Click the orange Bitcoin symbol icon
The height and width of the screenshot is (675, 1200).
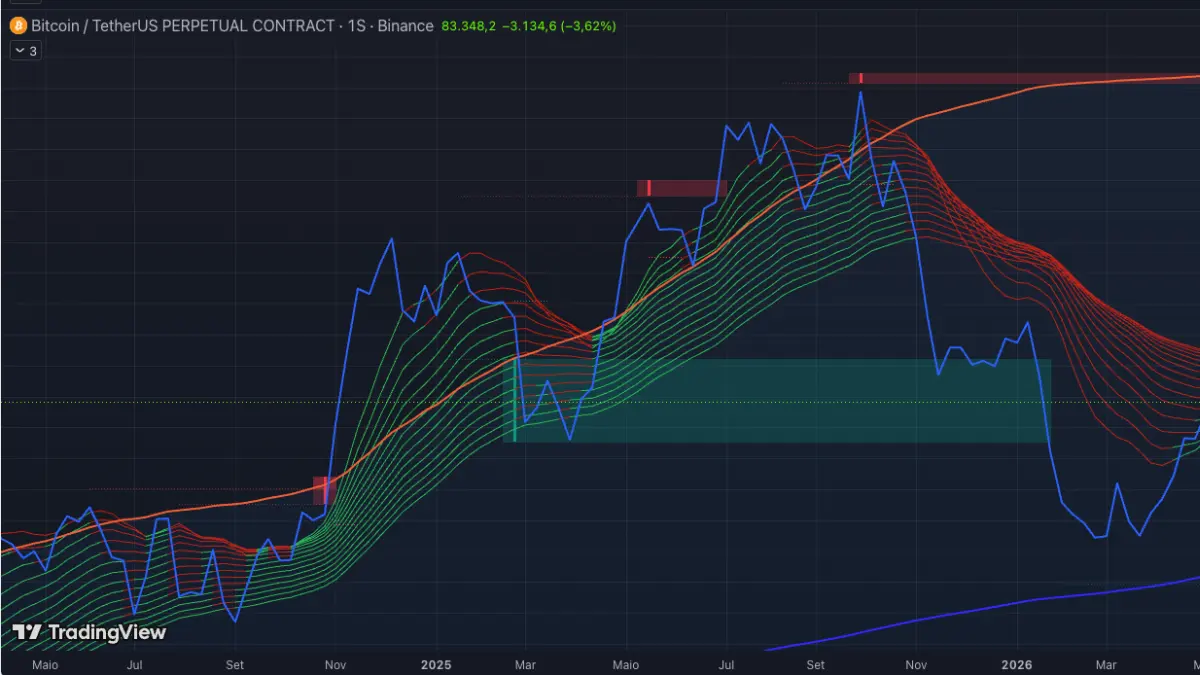click(x=18, y=26)
